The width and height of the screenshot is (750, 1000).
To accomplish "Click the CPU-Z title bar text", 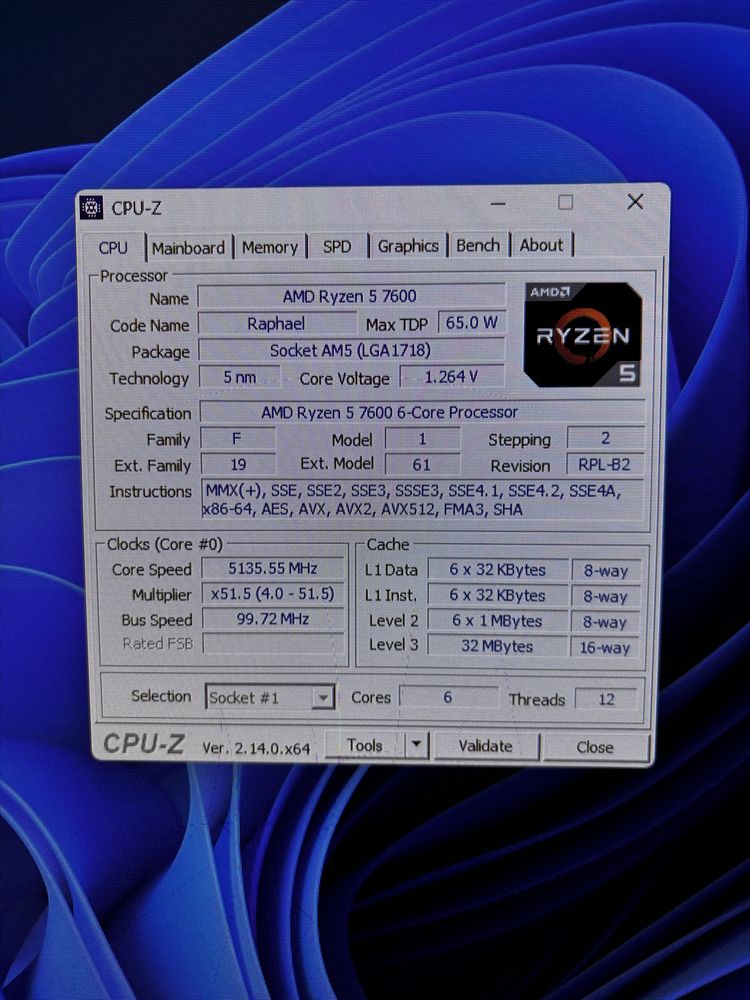I will pyautogui.click(x=136, y=208).
